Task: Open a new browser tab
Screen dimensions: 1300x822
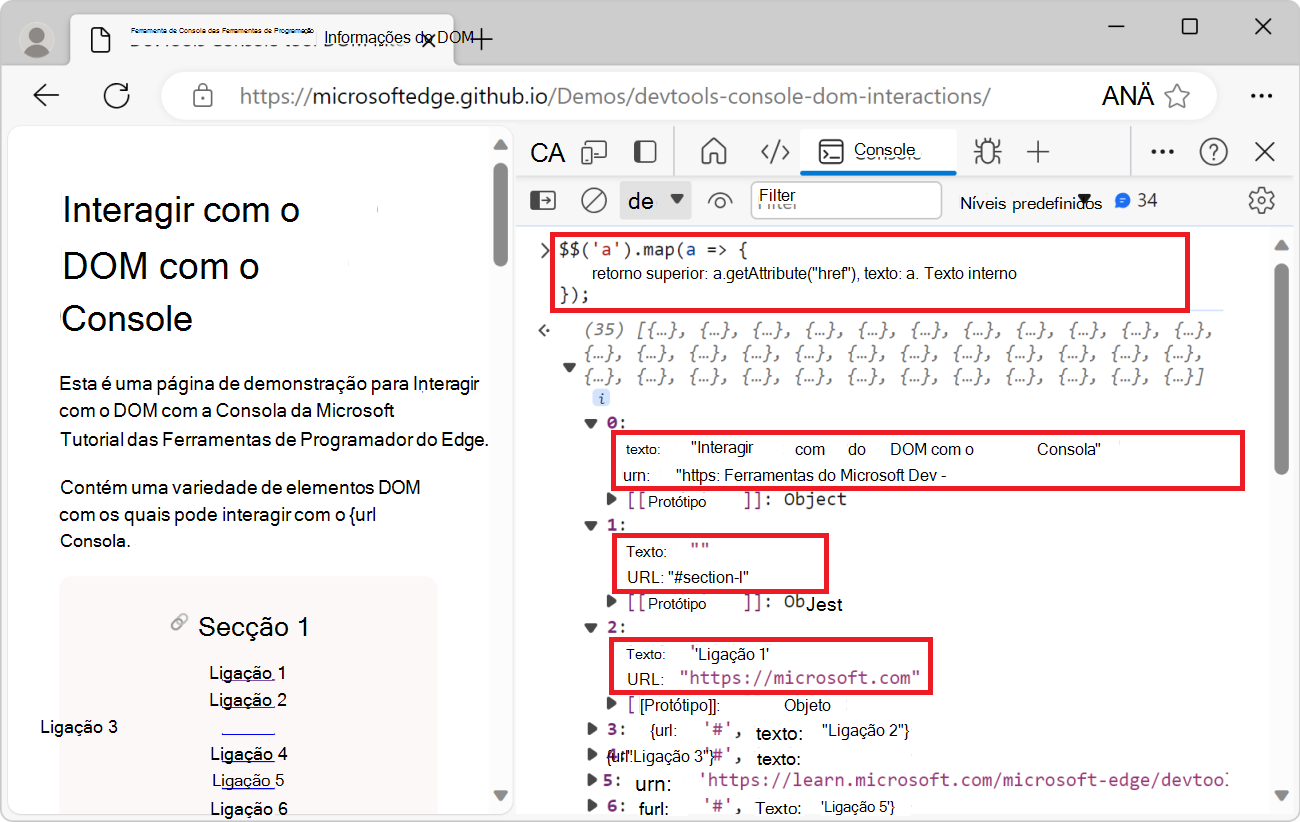Action: click(483, 39)
